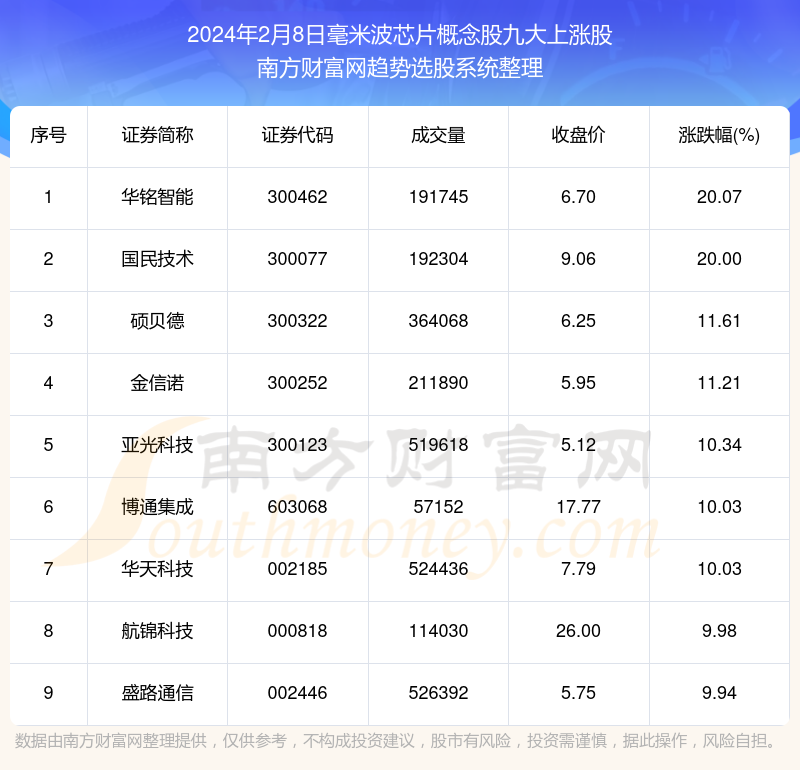Click percent change 11.61
Screen dimensions: 800x770
(x=719, y=321)
